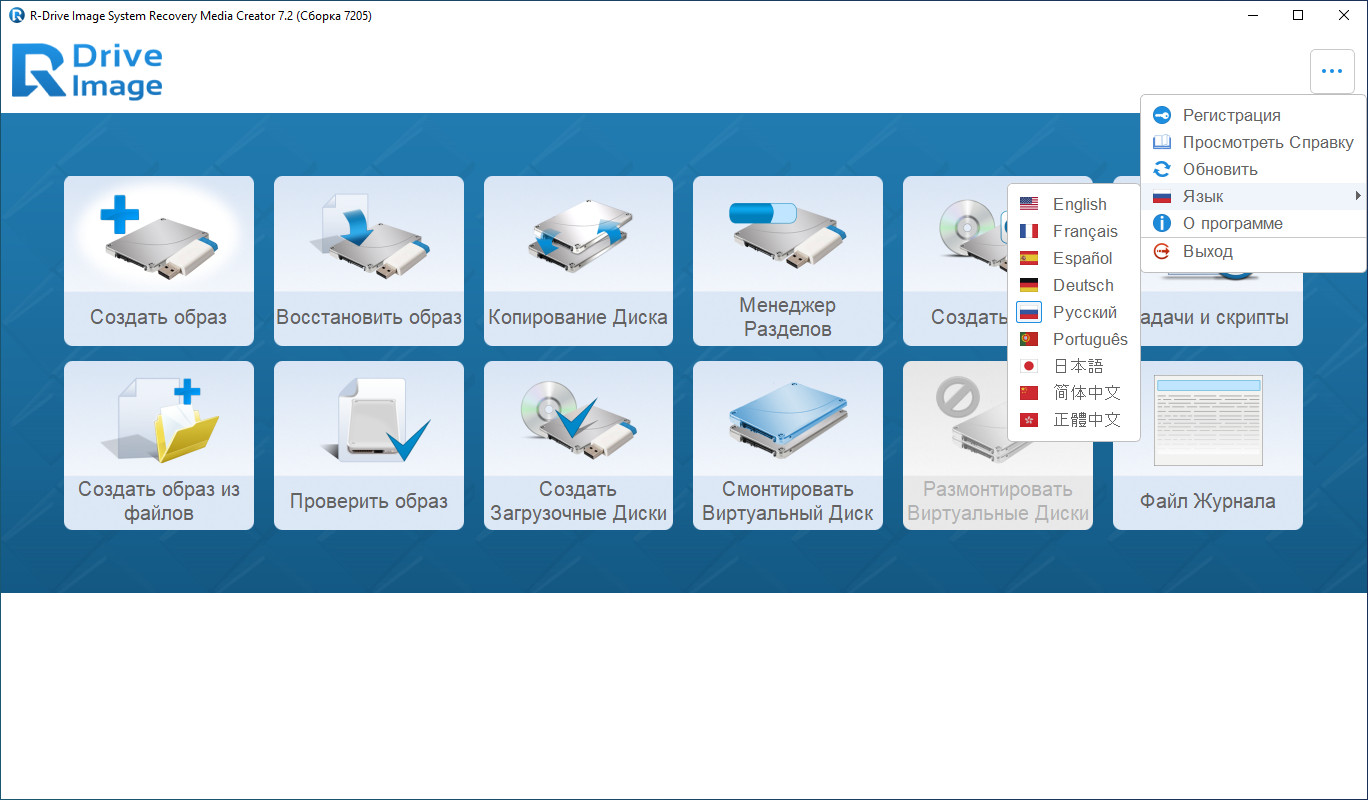Expand the Язык submenu arrow
The width and height of the screenshot is (1368, 800).
[1358, 196]
